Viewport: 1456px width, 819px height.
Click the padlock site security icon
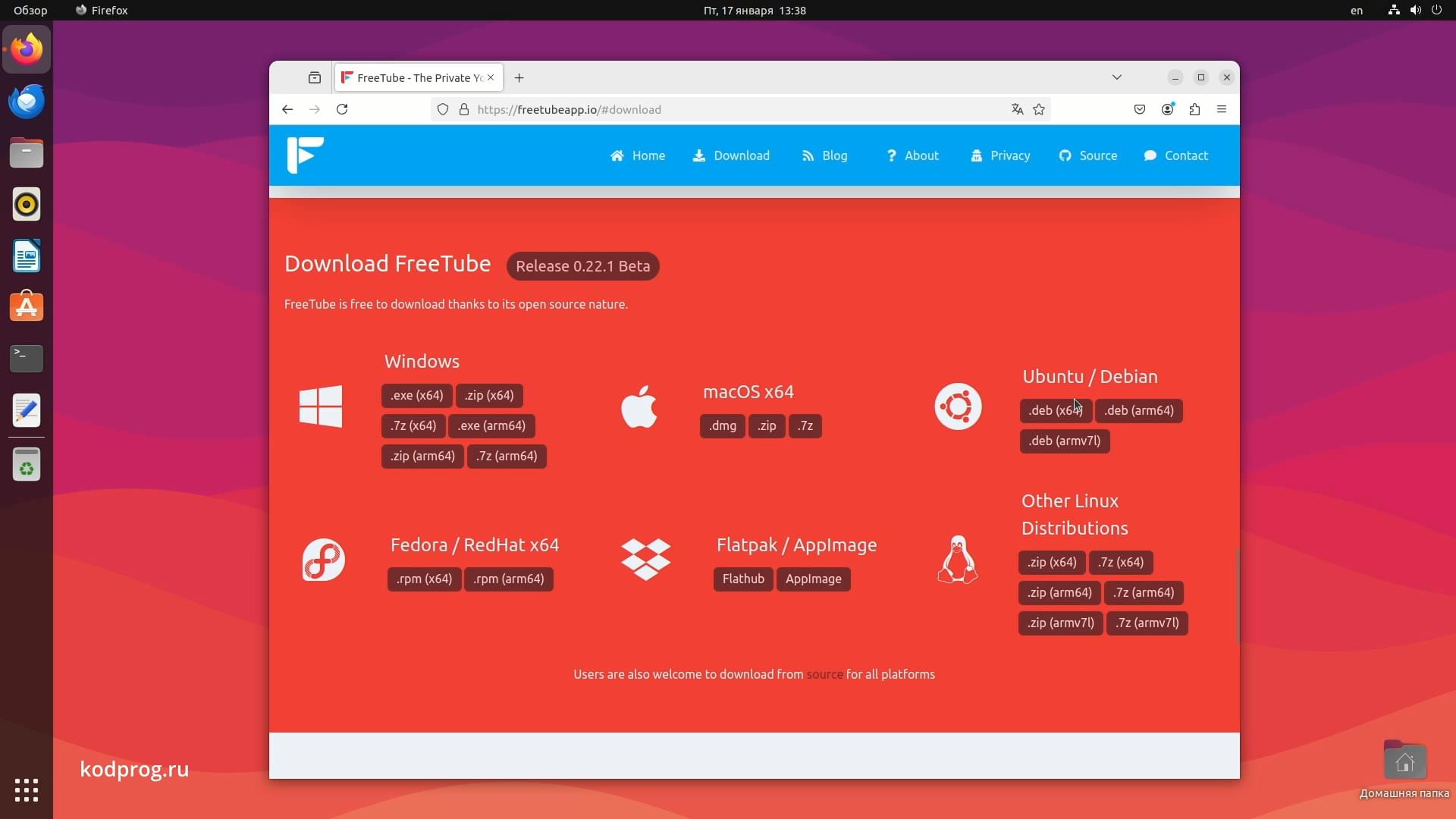point(464,109)
